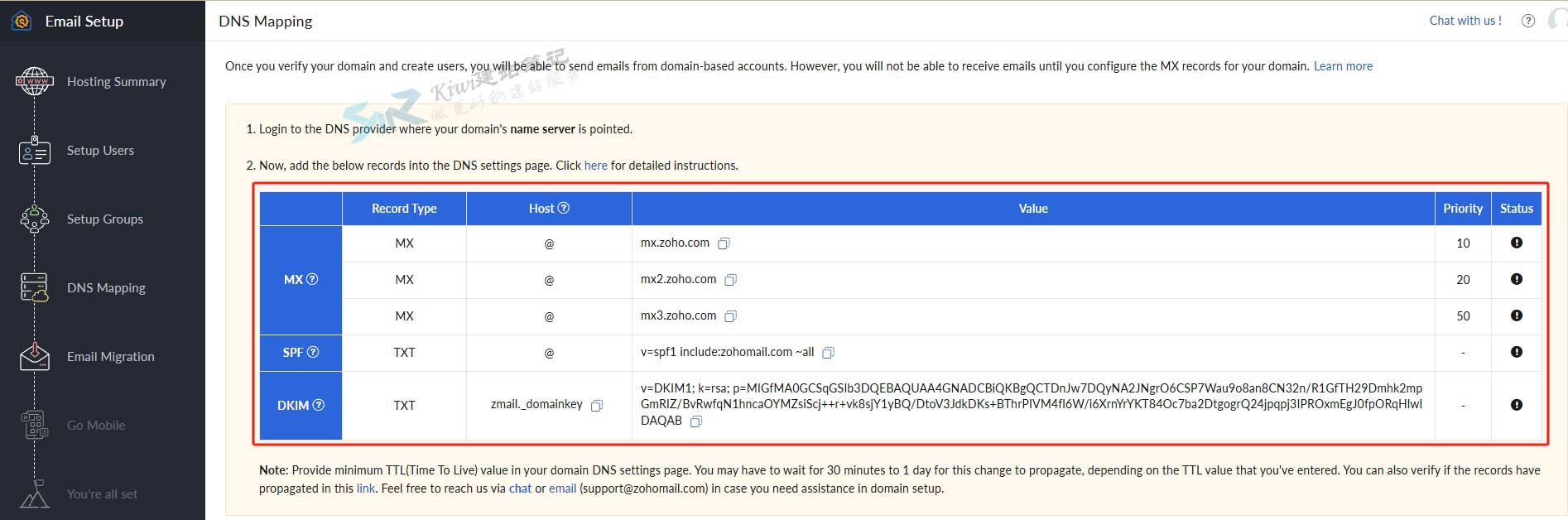This screenshot has width=1568, height=520.
Task: Click the mx3.zoho.com value text
Action: pos(679,315)
